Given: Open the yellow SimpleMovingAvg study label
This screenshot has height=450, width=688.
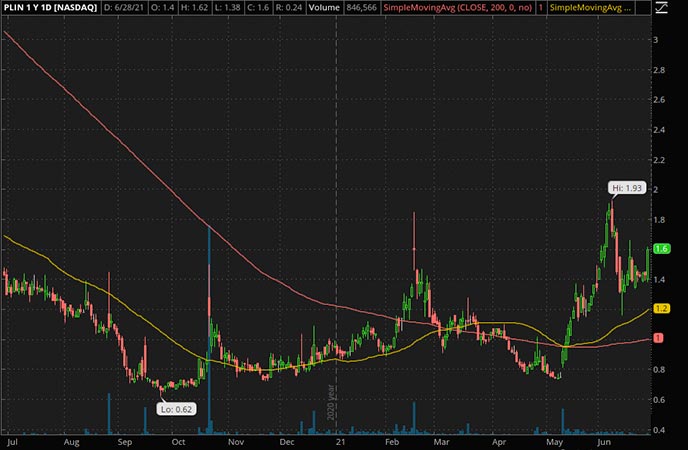Looking at the screenshot, I should pyautogui.click(x=590, y=7).
